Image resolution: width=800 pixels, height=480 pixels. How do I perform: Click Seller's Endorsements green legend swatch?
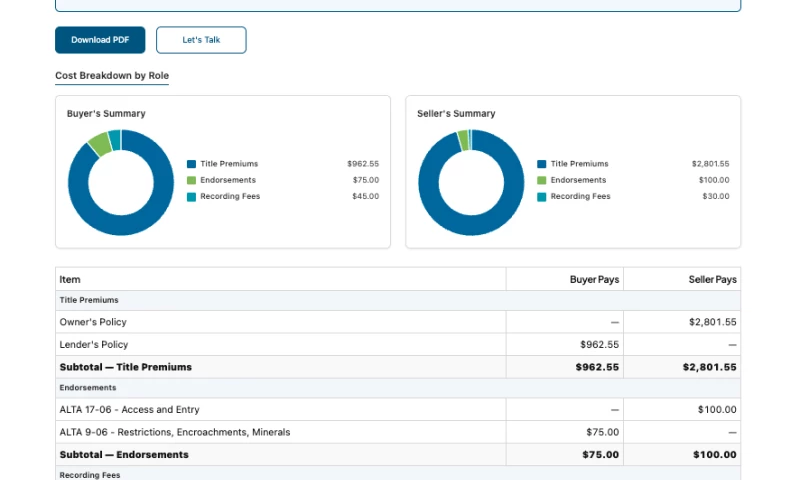click(542, 180)
